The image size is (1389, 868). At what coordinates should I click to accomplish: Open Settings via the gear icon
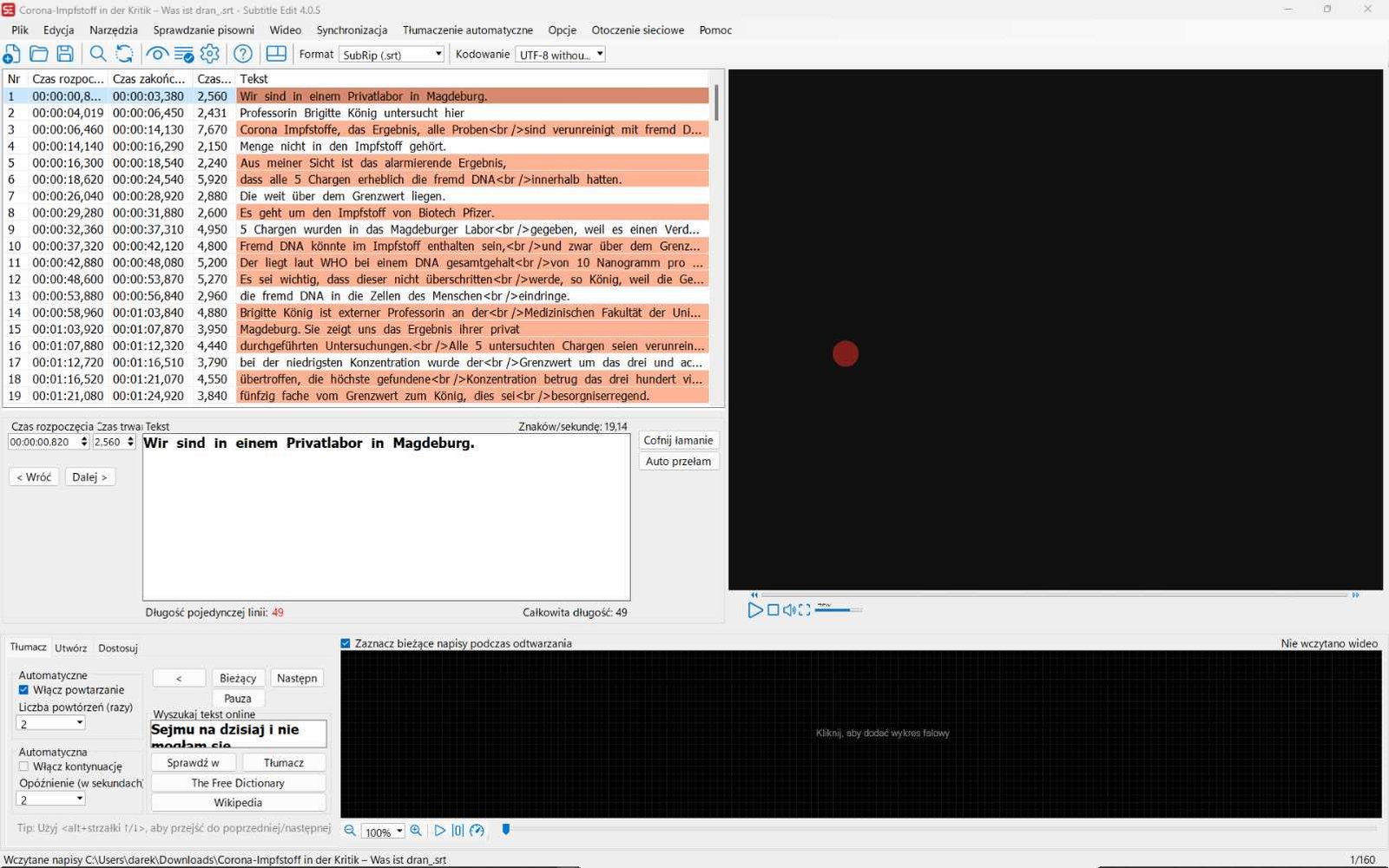pos(210,54)
